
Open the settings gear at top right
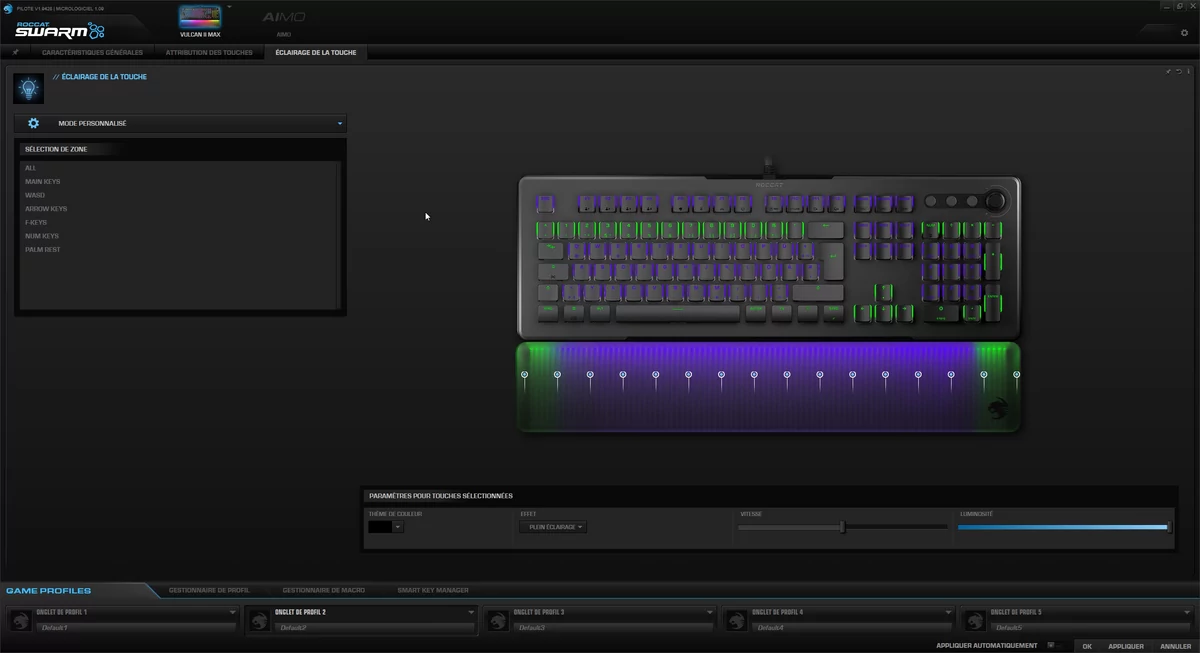pos(1185,33)
